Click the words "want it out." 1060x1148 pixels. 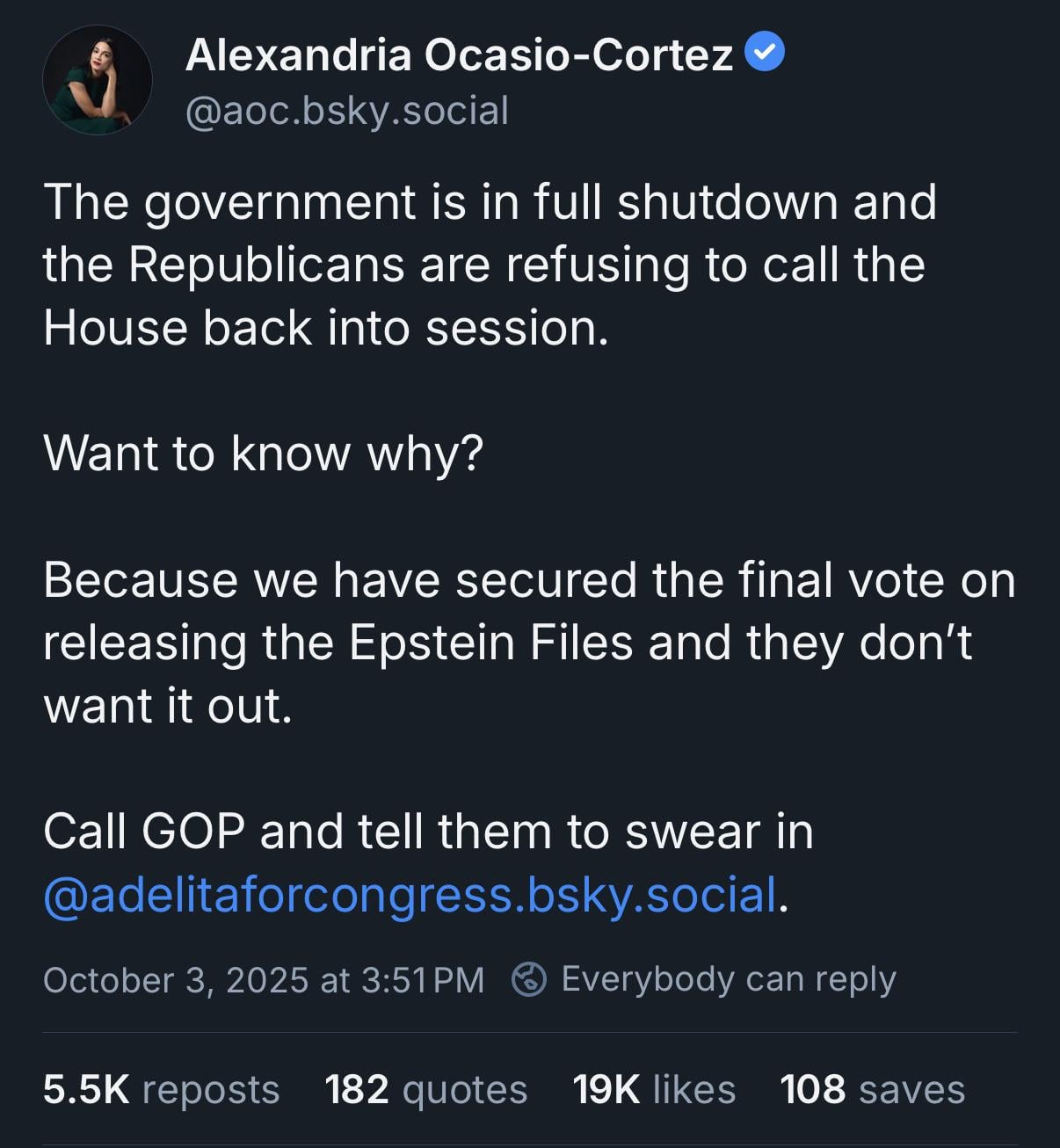pyautogui.click(x=168, y=706)
